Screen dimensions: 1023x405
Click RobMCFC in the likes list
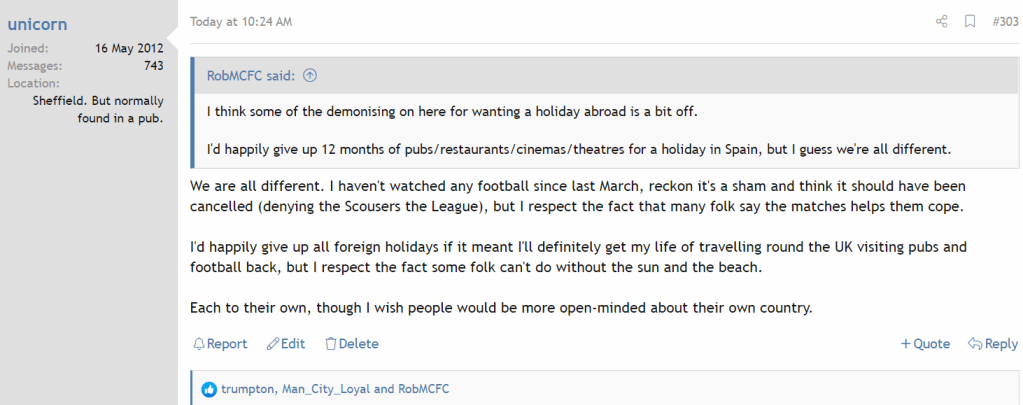pos(430,389)
